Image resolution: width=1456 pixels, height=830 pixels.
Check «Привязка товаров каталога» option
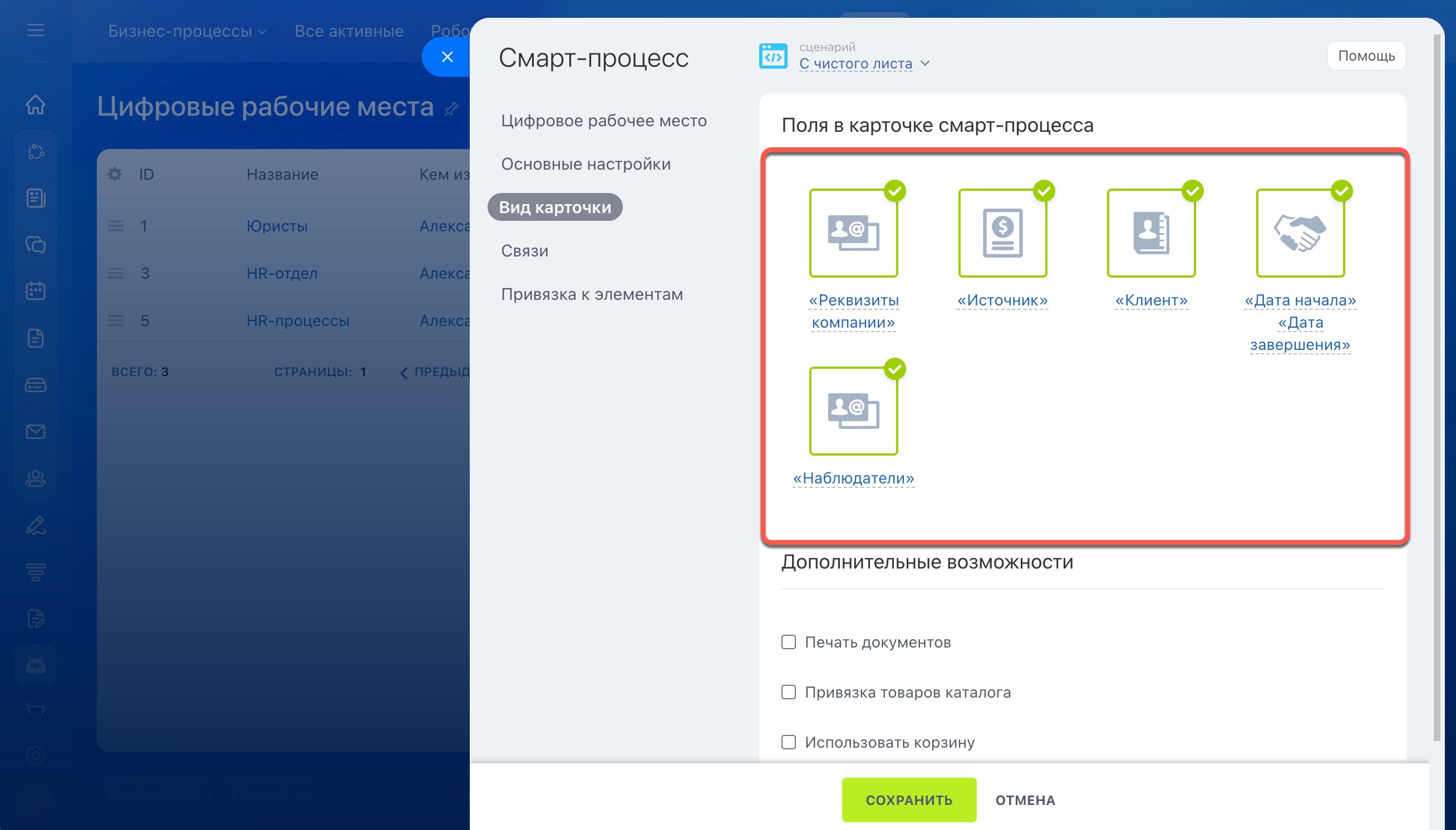pyautogui.click(x=788, y=692)
